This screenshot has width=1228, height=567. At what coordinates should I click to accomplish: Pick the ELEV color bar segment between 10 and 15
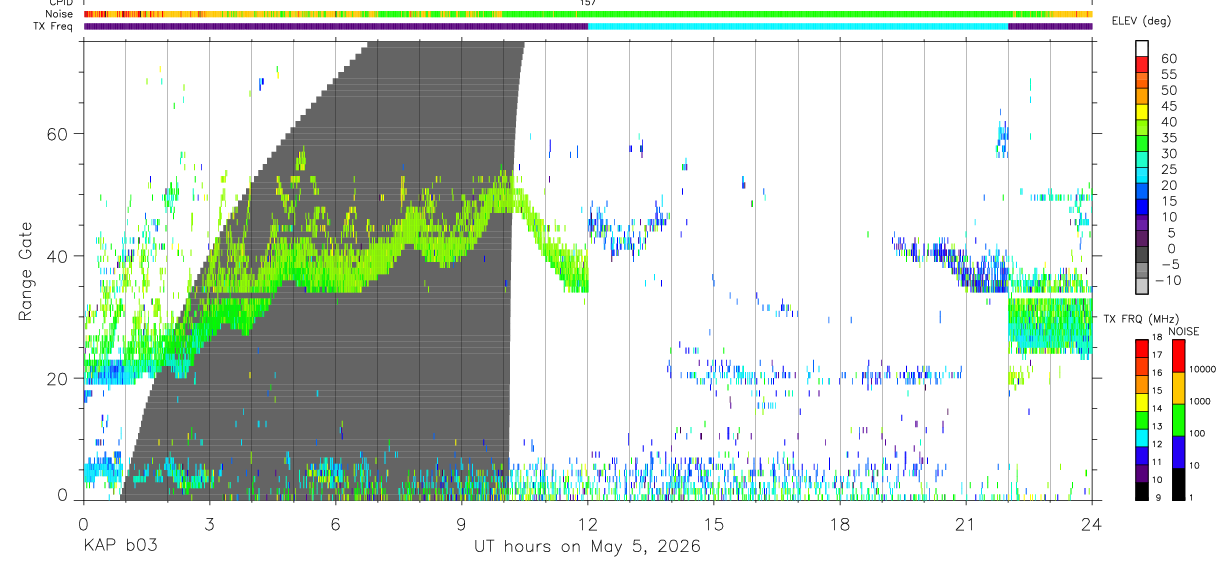1143,209
